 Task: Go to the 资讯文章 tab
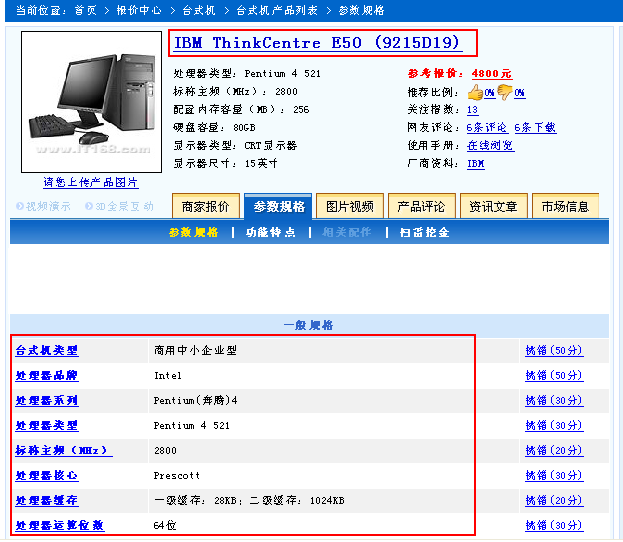pyautogui.click(x=493, y=207)
